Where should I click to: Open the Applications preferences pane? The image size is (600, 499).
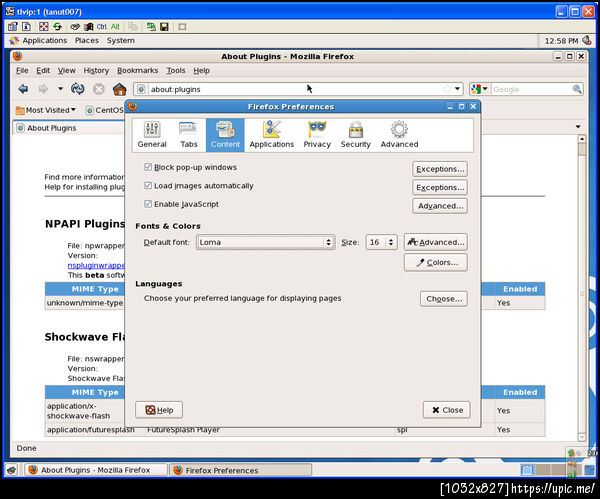(x=272, y=135)
